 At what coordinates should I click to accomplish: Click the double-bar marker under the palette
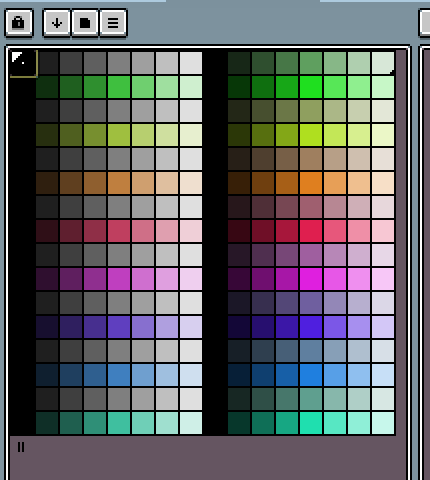click(x=21, y=447)
